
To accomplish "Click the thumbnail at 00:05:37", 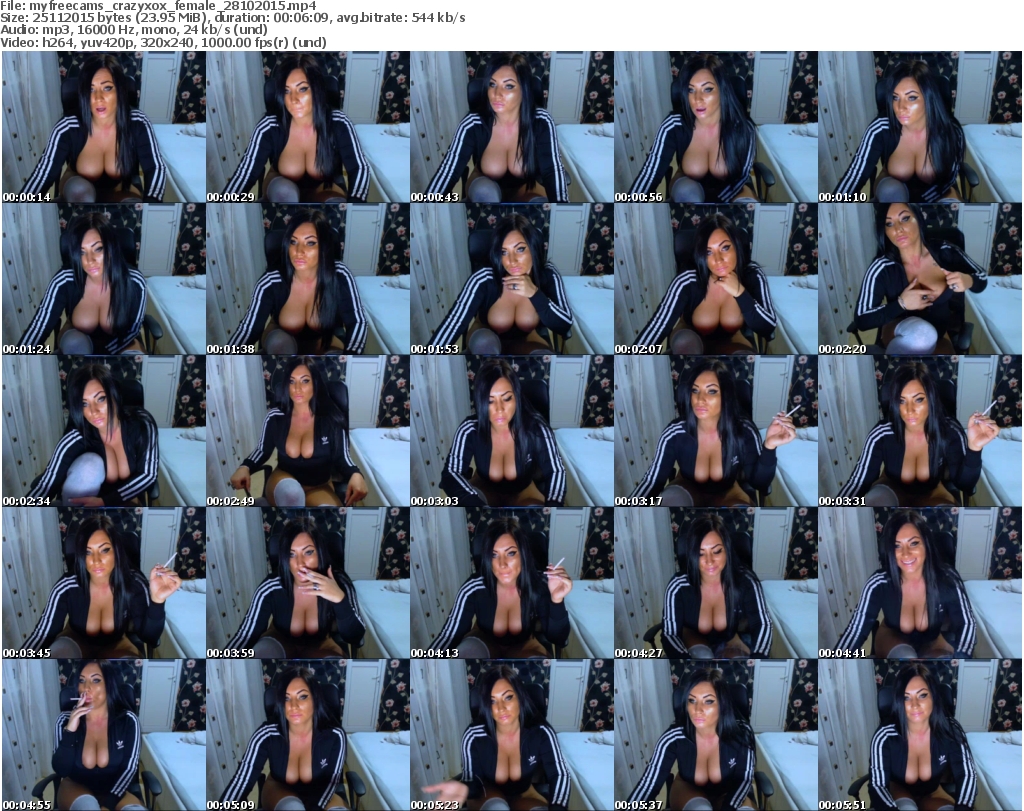I will point(716,735).
